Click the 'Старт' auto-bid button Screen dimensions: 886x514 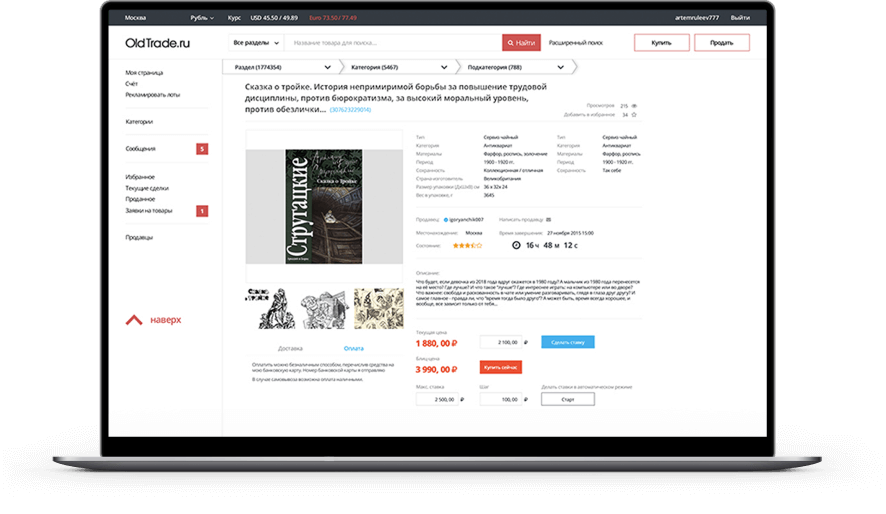pos(568,399)
